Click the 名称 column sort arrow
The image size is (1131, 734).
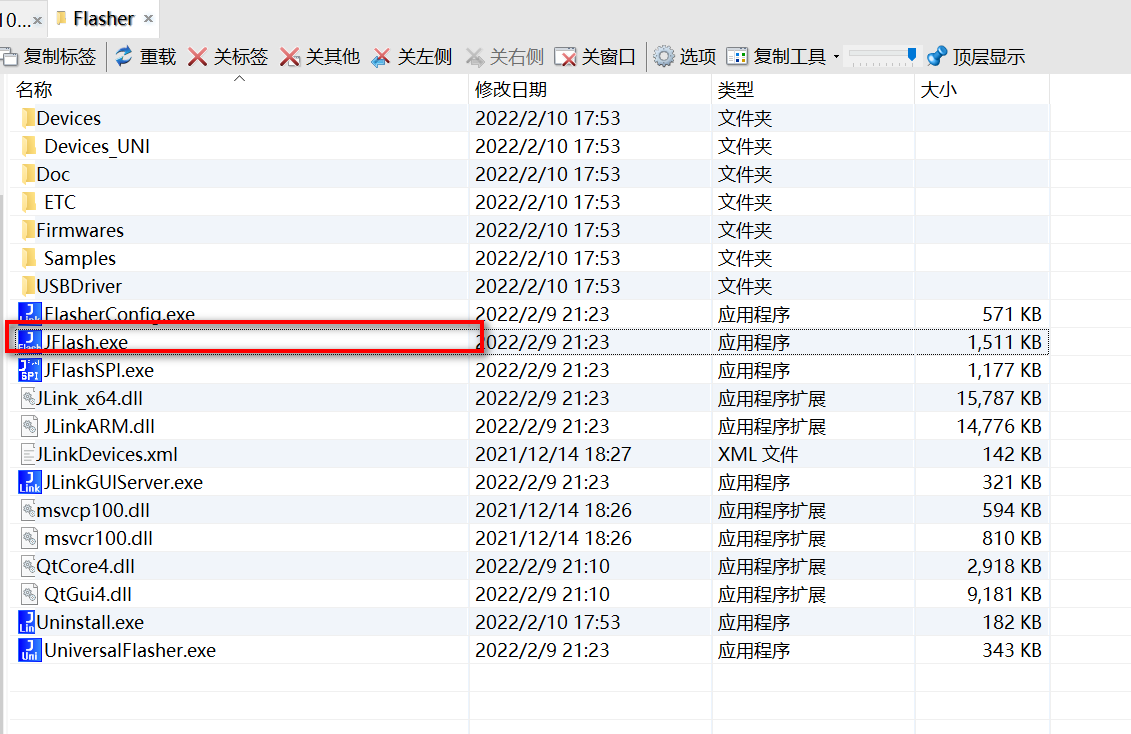click(x=239, y=76)
